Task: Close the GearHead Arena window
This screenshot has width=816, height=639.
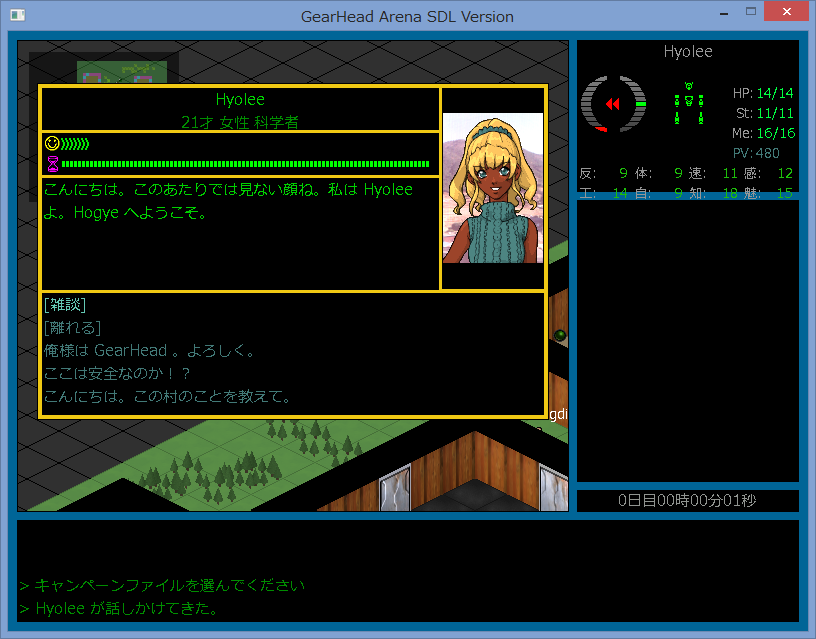Action: 787,11
